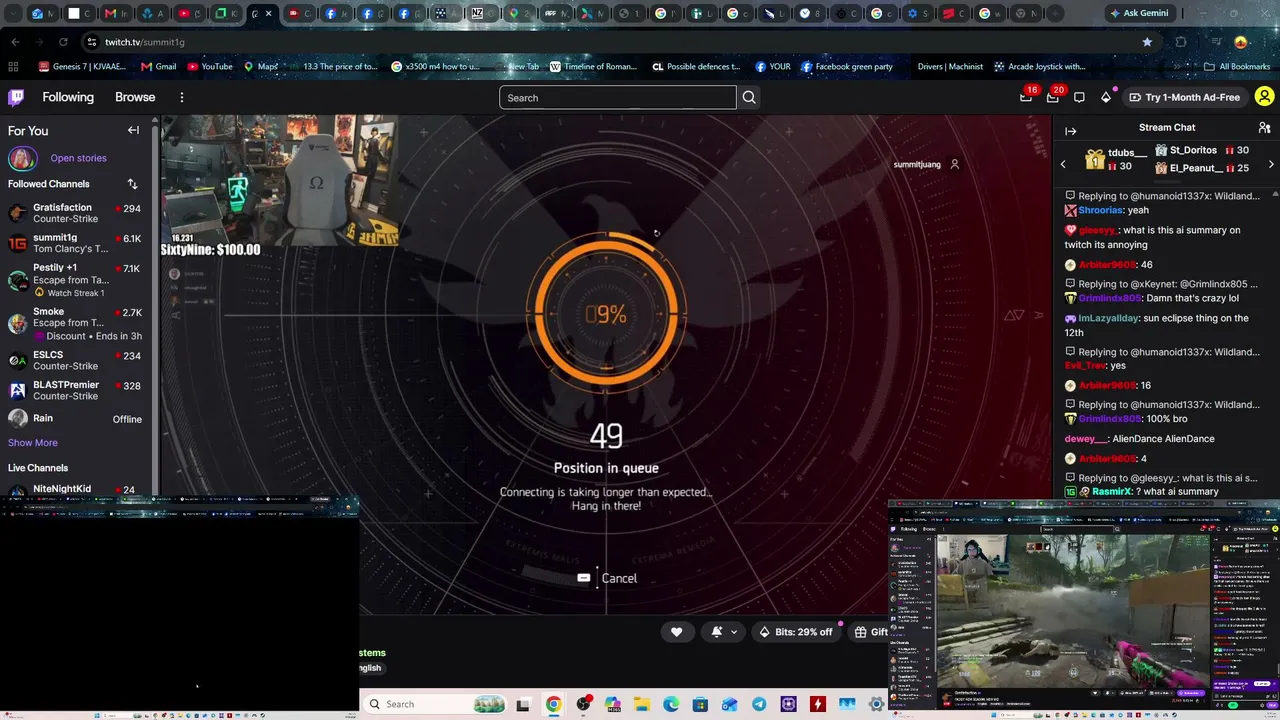Open Prime loot crown icon with 16 badge
1280x720 pixels.
point(1026,96)
